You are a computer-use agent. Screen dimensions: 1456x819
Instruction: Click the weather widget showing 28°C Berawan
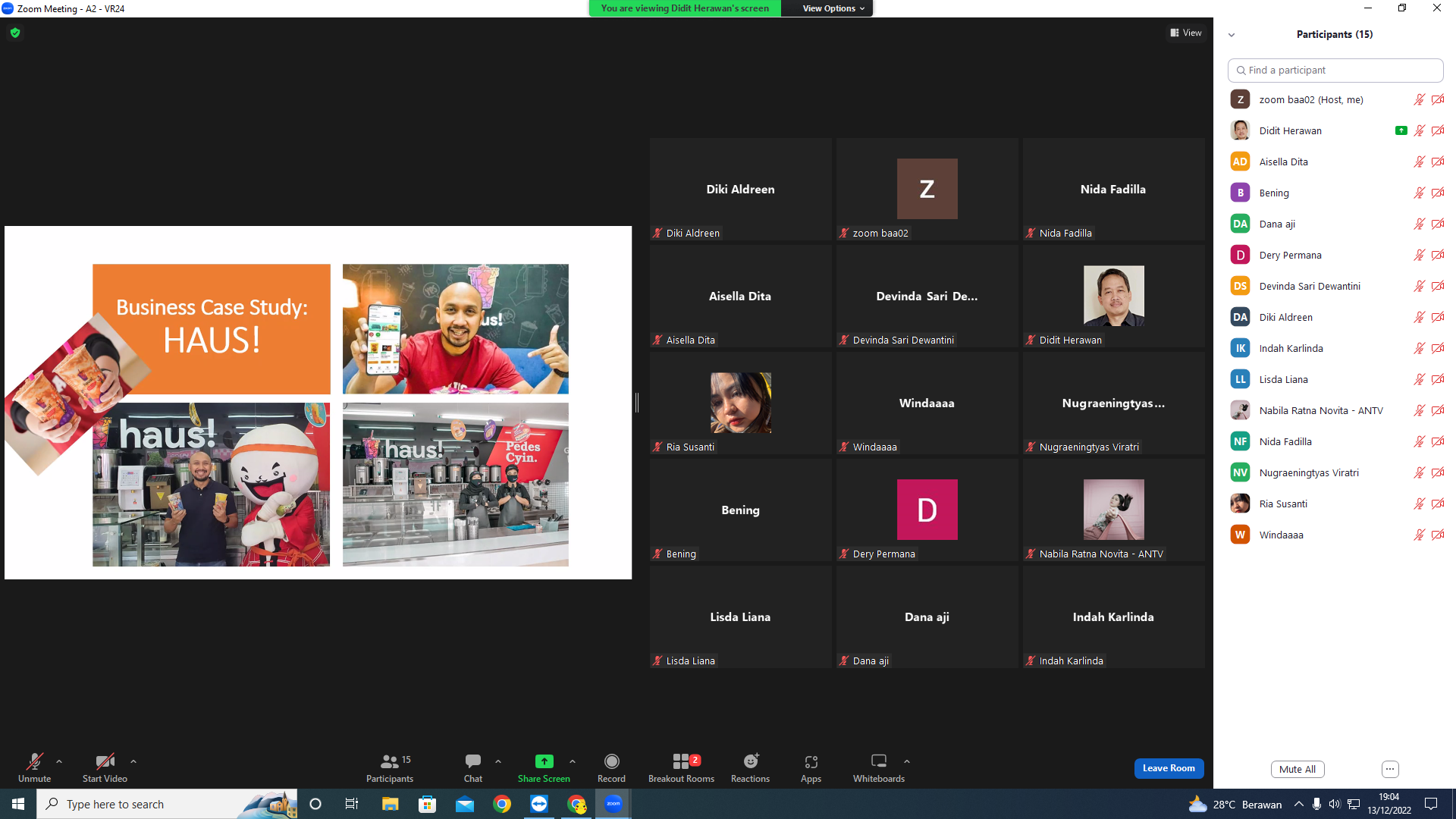pos(1235,804)
